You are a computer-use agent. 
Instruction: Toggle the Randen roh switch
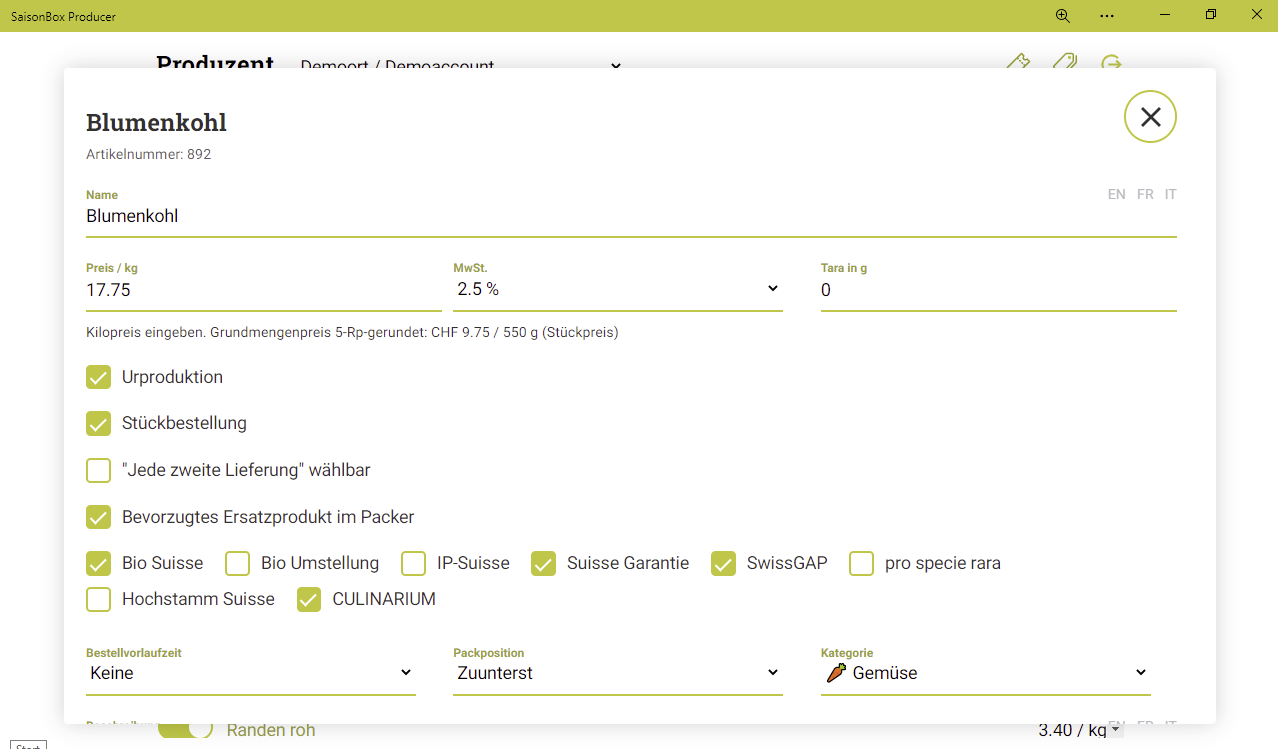[186, 730]
